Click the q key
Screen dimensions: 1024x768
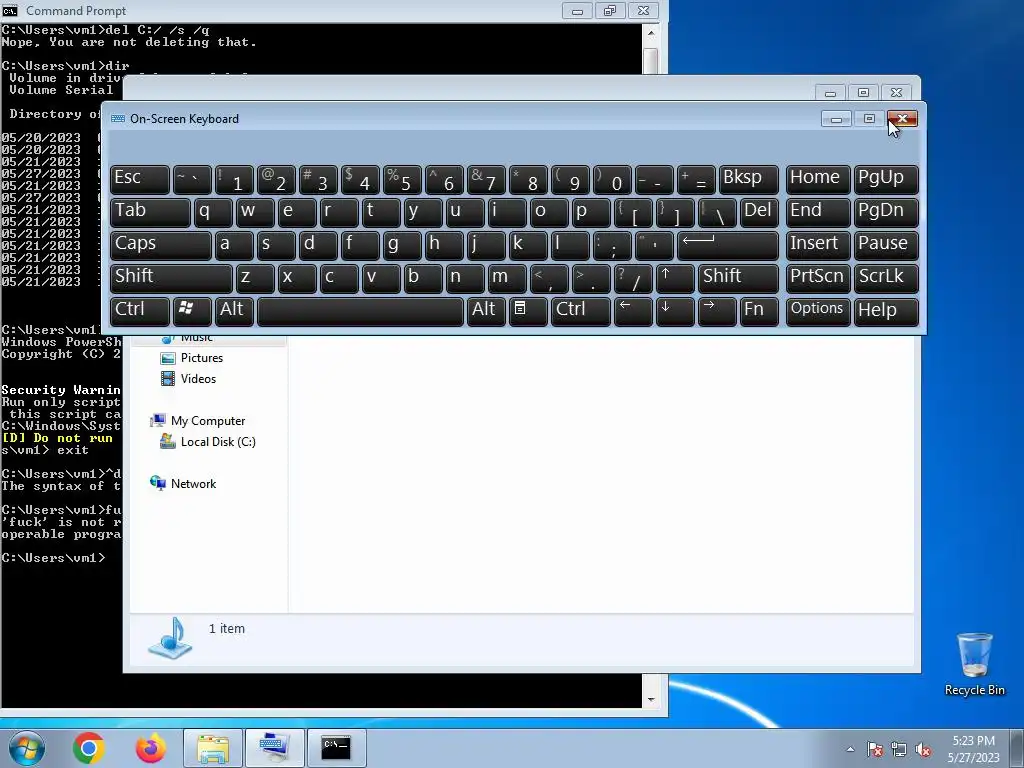213,212
